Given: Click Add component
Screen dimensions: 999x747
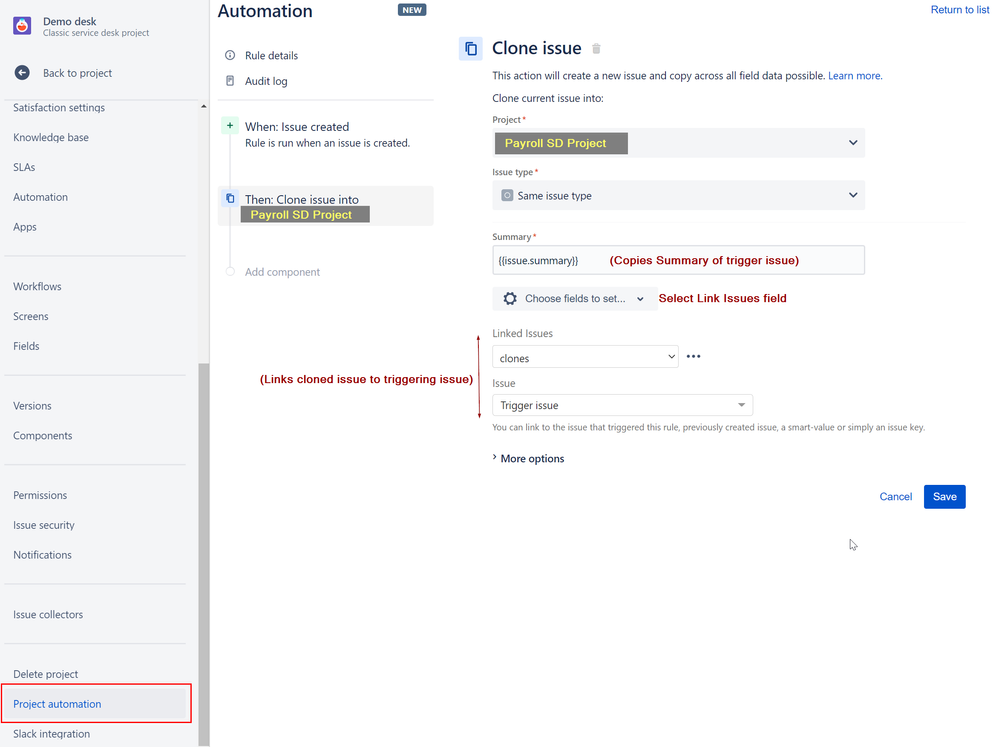Looking at the screenshot, I should pyautogui.click(x=282, y=272).
